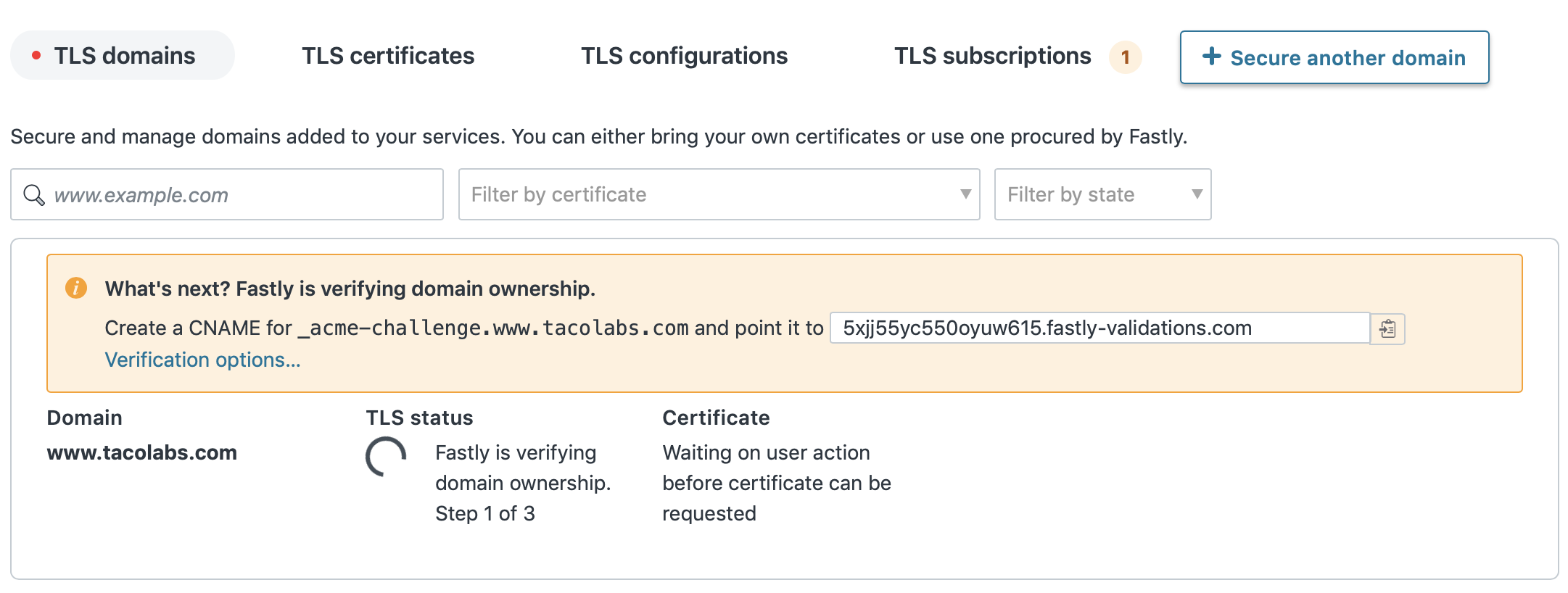Click the notification badge on TLS subscriptions
Image resolution: width=1568 pixels, height=593 pixels.
pyautogui.click(x=1125, y=56)
